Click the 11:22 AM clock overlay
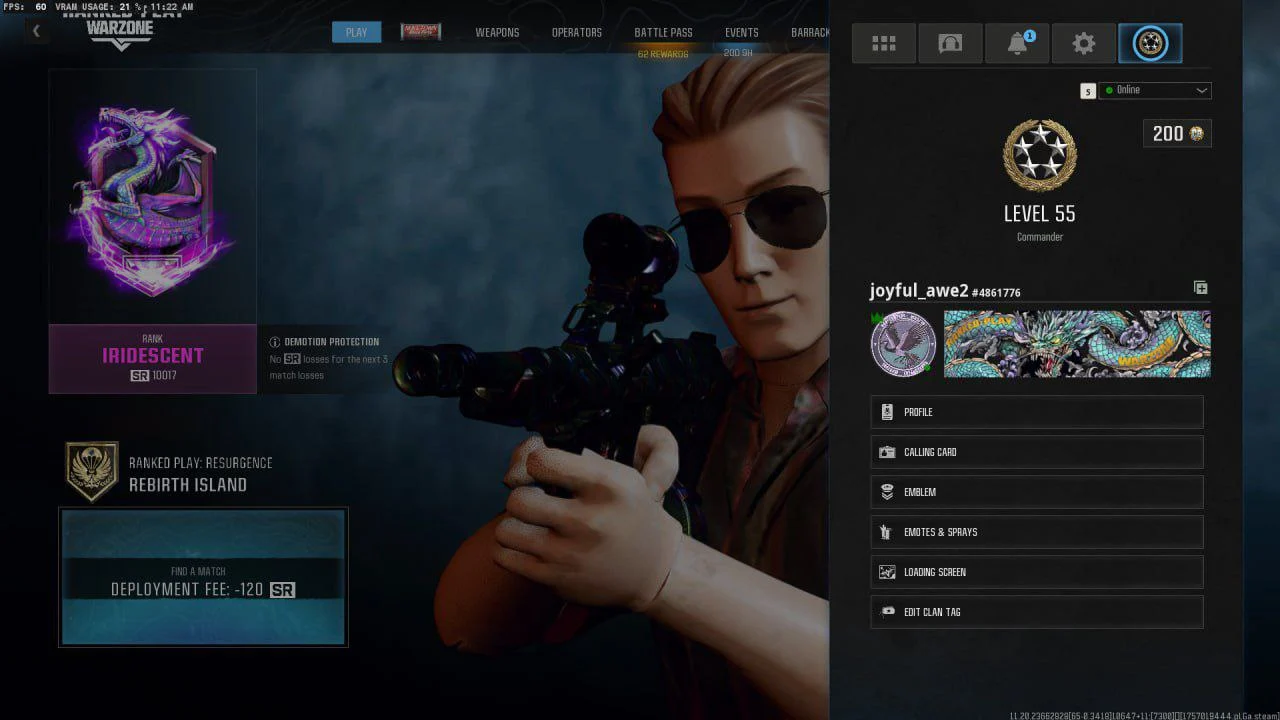This screenshot has width=1280, height=720. coord(171,7)
